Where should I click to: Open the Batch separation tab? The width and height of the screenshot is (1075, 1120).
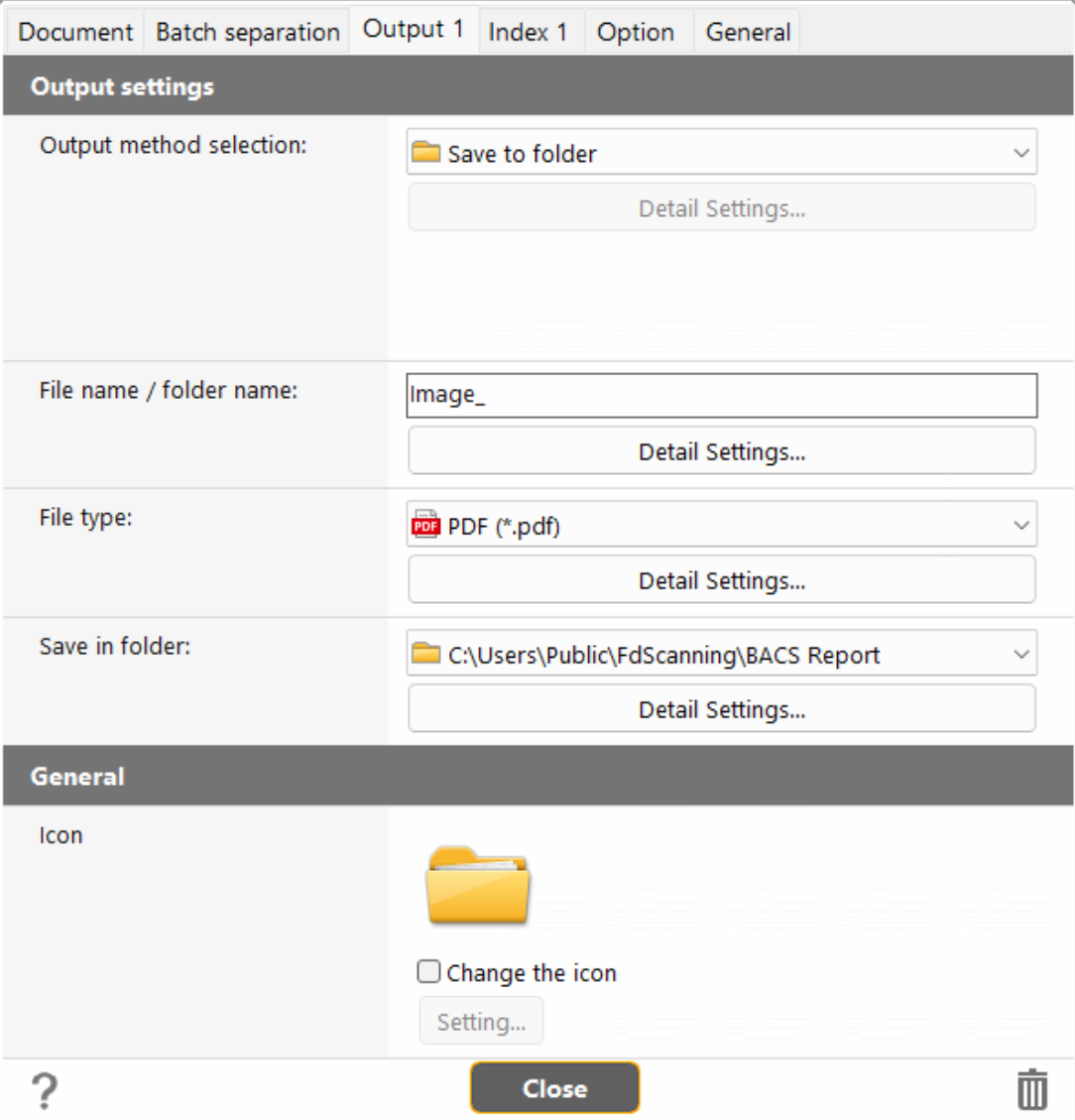247,32
